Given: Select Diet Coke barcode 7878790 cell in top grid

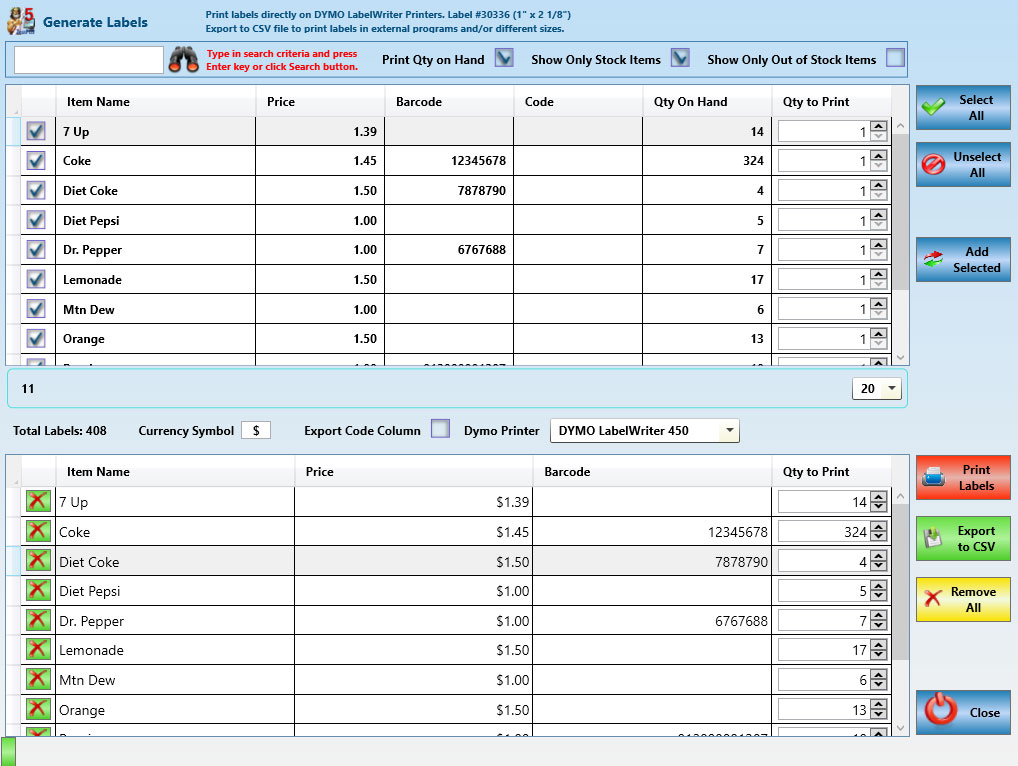Looking at the screenshot, I should point(449,190).
